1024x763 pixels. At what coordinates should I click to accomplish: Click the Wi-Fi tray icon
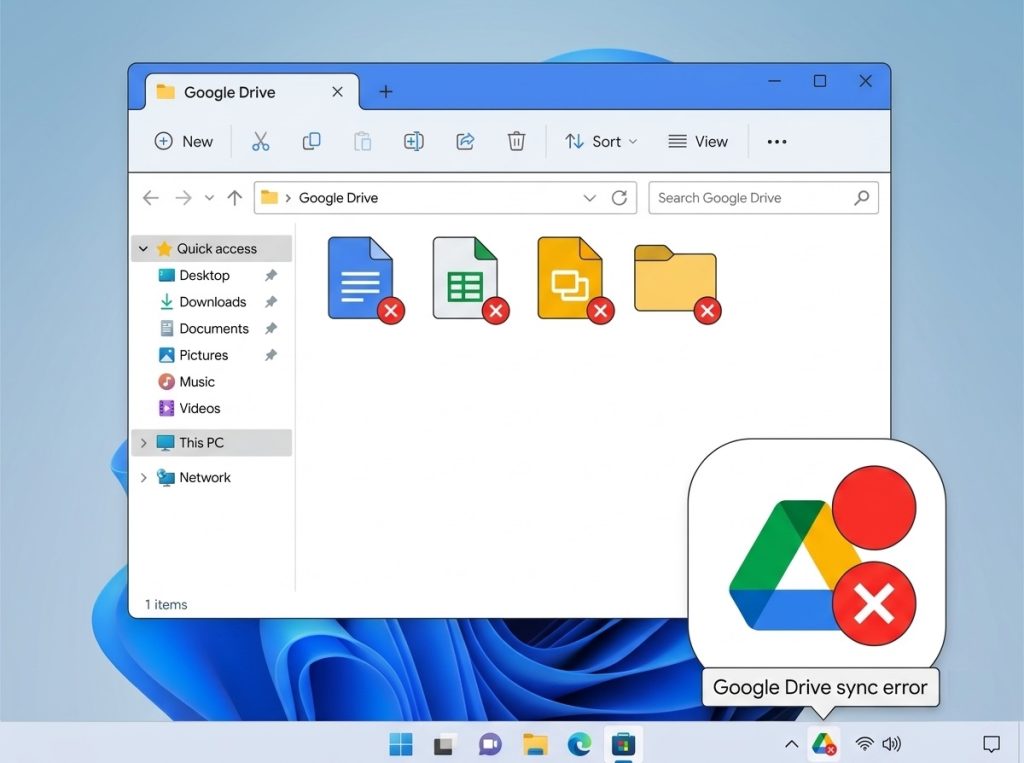[865, 743]
